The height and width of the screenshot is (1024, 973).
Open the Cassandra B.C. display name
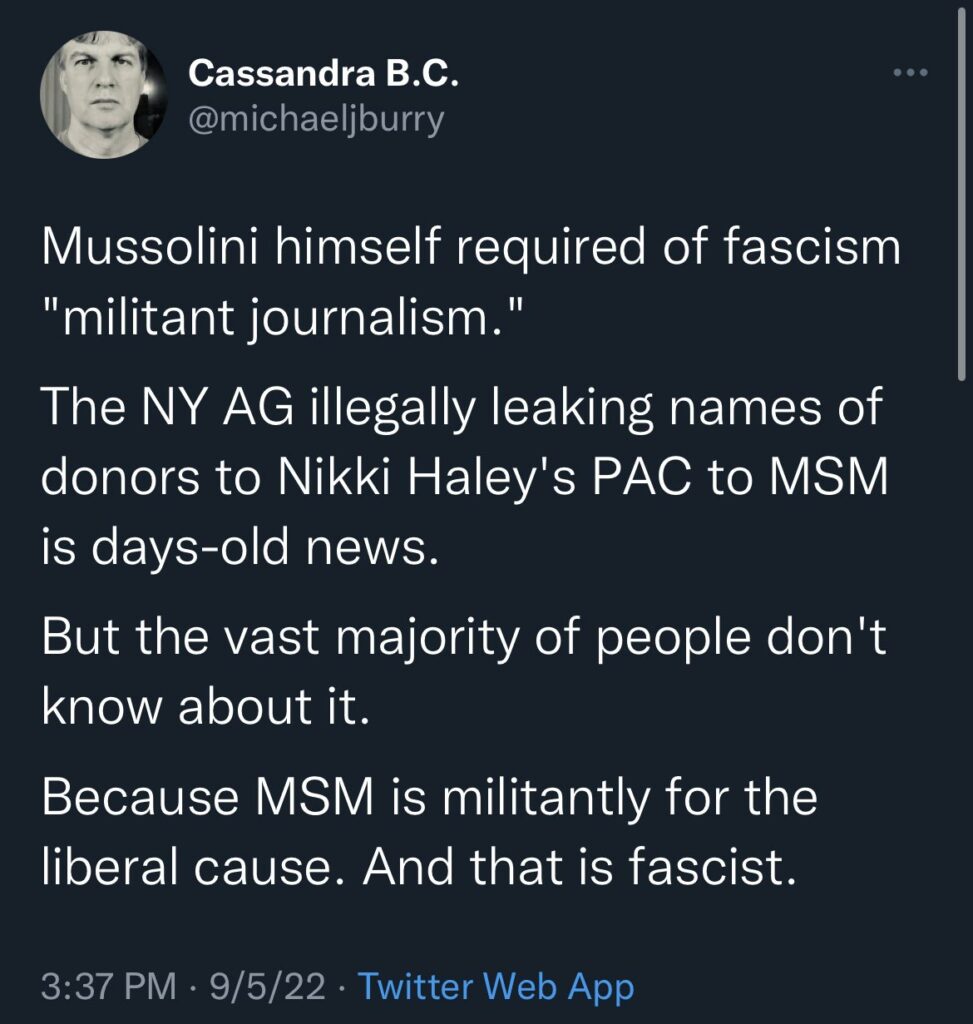point(323,73)
